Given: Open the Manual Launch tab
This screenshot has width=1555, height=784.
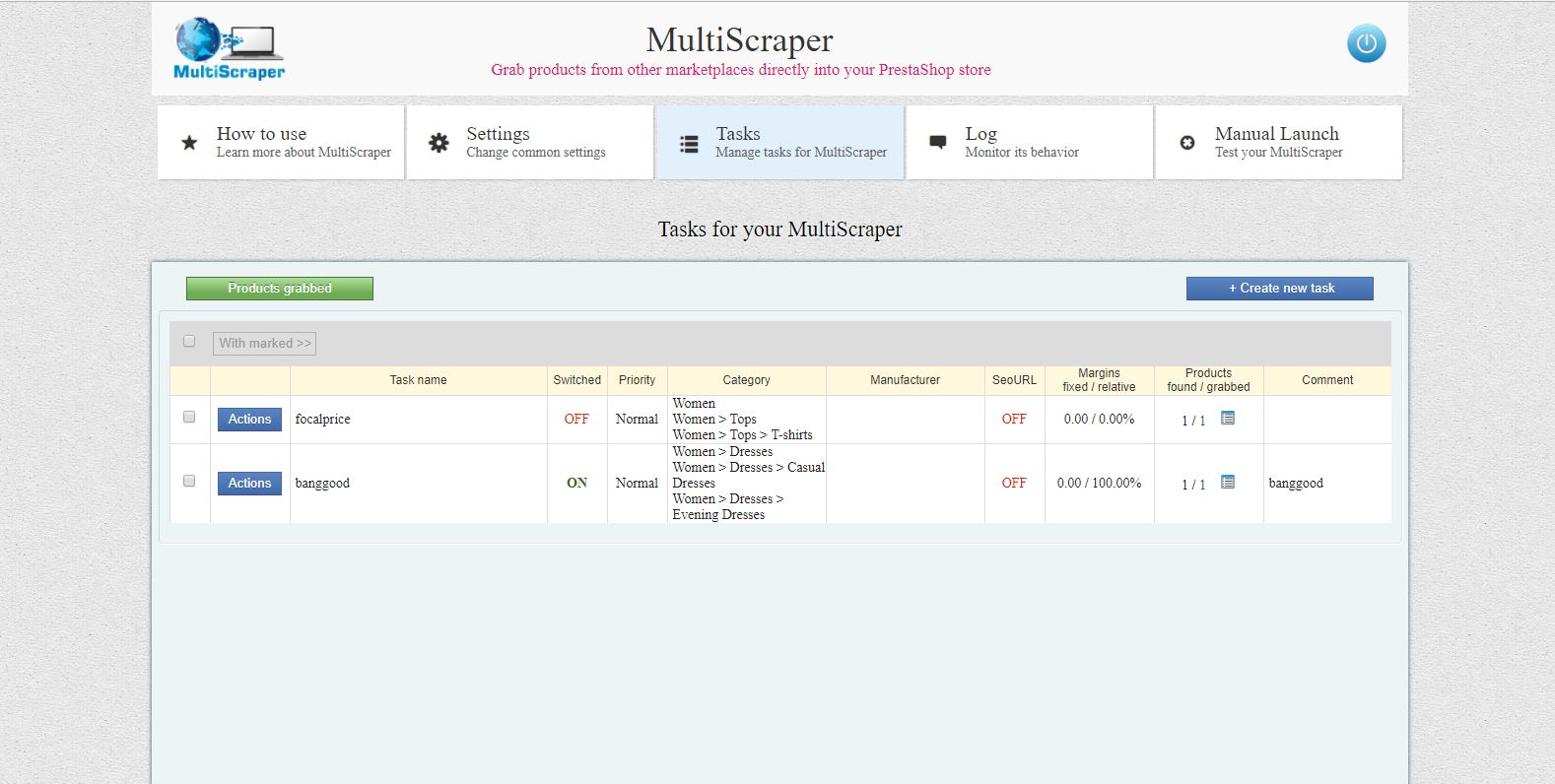Looking at the screenshot, I should pos(1278,143).
